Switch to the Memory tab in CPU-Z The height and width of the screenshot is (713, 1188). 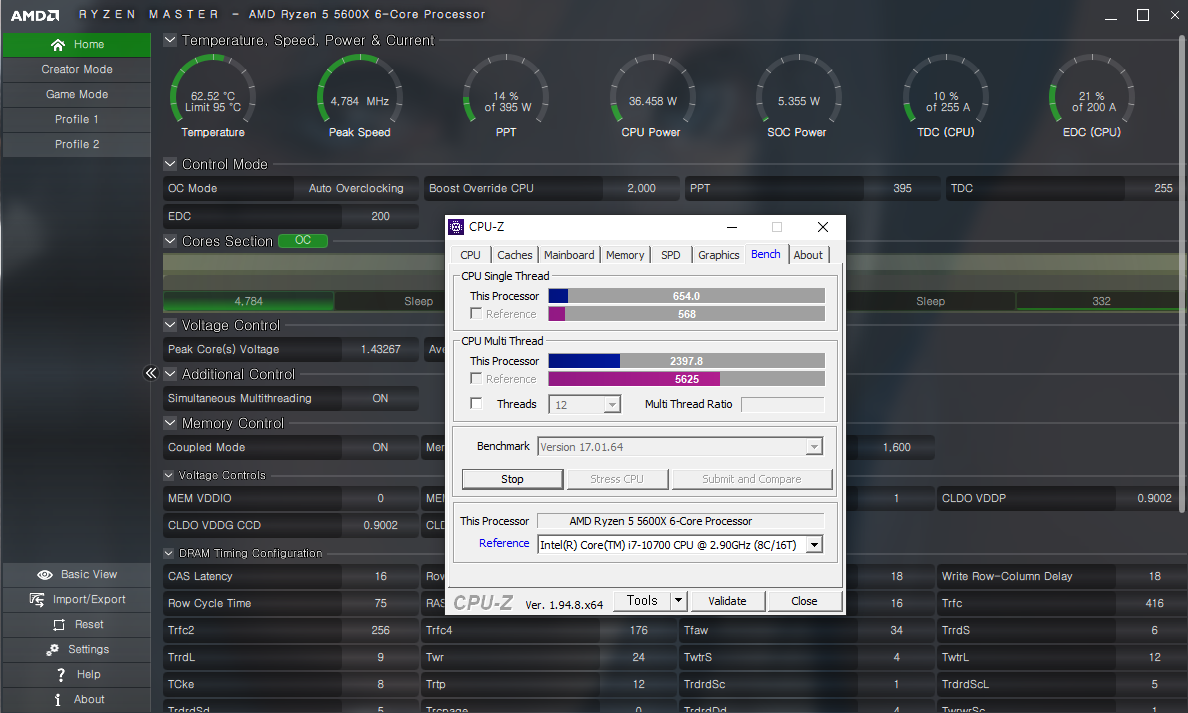(625, 255)
